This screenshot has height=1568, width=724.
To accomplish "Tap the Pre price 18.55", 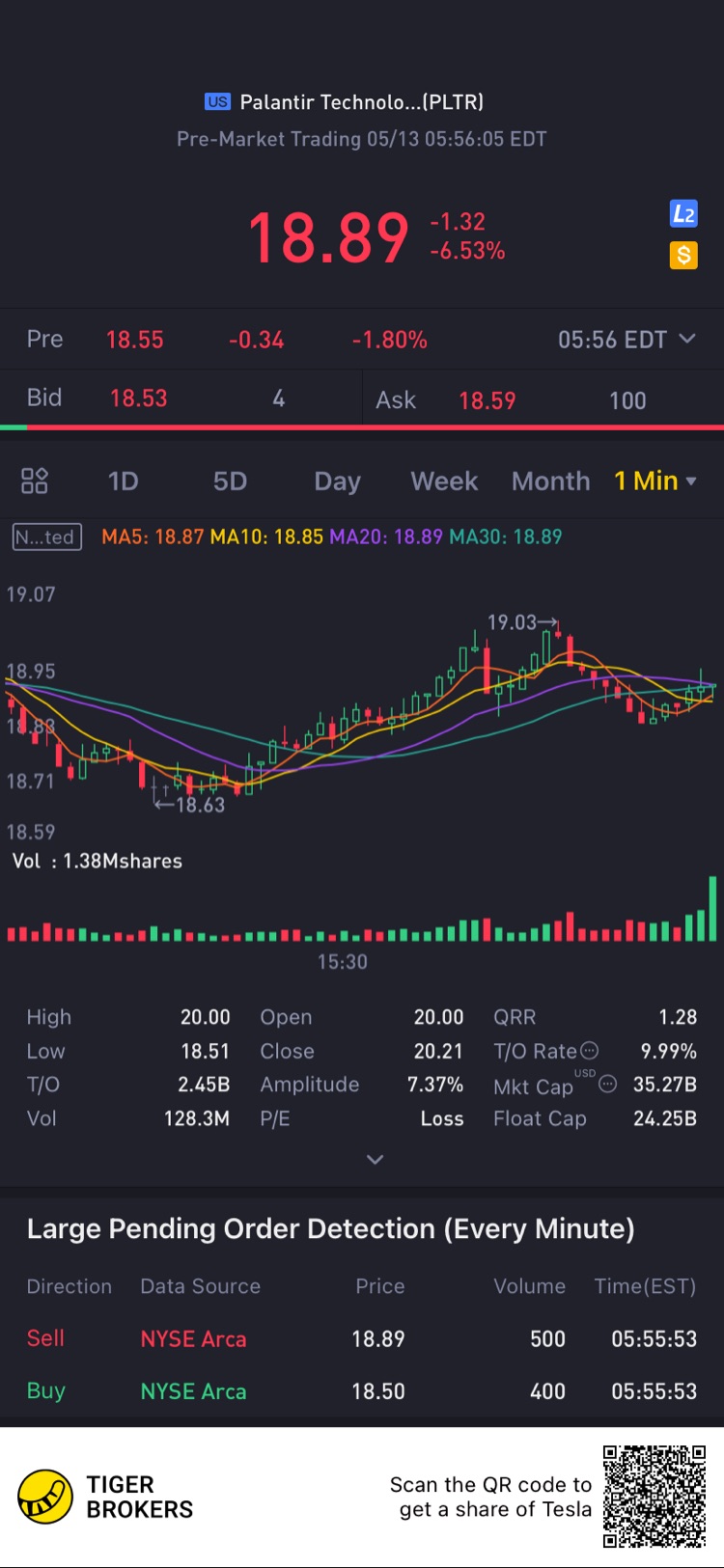I will pos(134,340).
